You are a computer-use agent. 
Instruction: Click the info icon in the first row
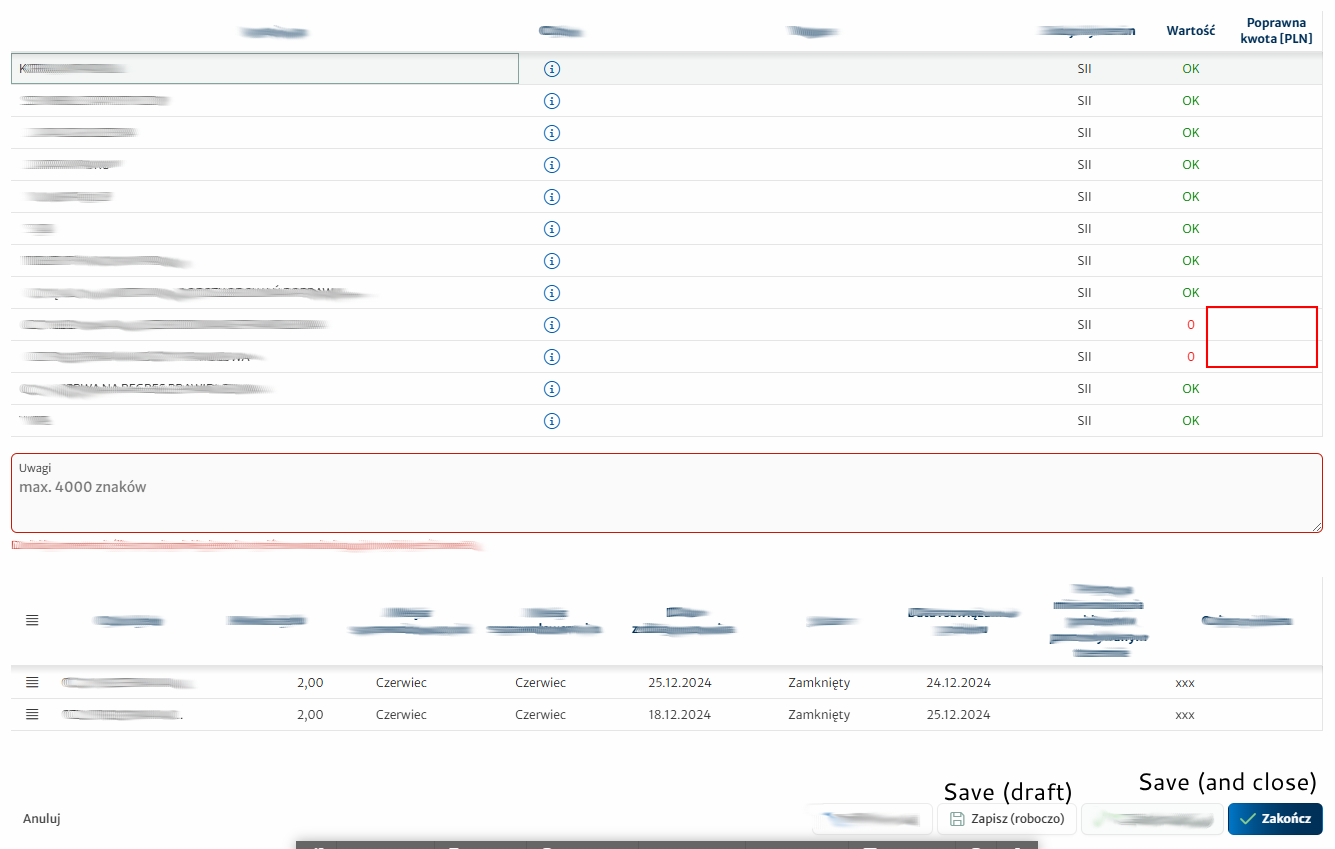pos(551,68)
